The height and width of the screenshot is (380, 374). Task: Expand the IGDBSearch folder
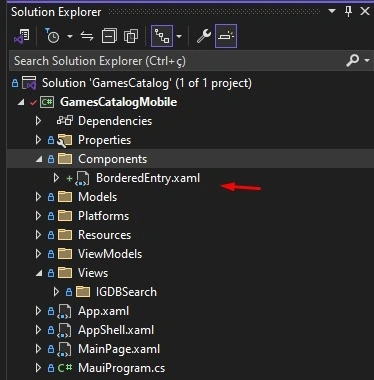coord(56,292)
